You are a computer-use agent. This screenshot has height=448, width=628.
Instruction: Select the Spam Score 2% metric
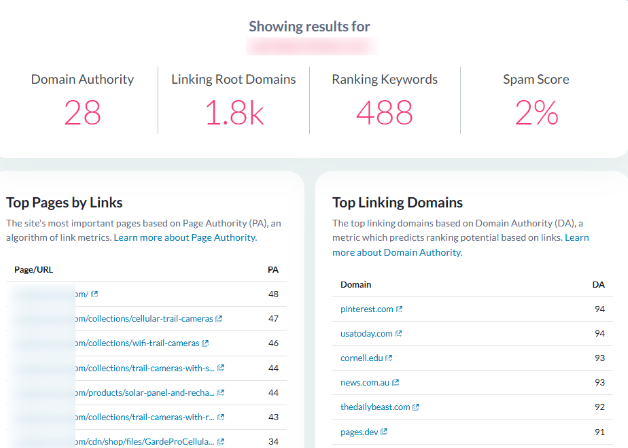click(537, 113)
